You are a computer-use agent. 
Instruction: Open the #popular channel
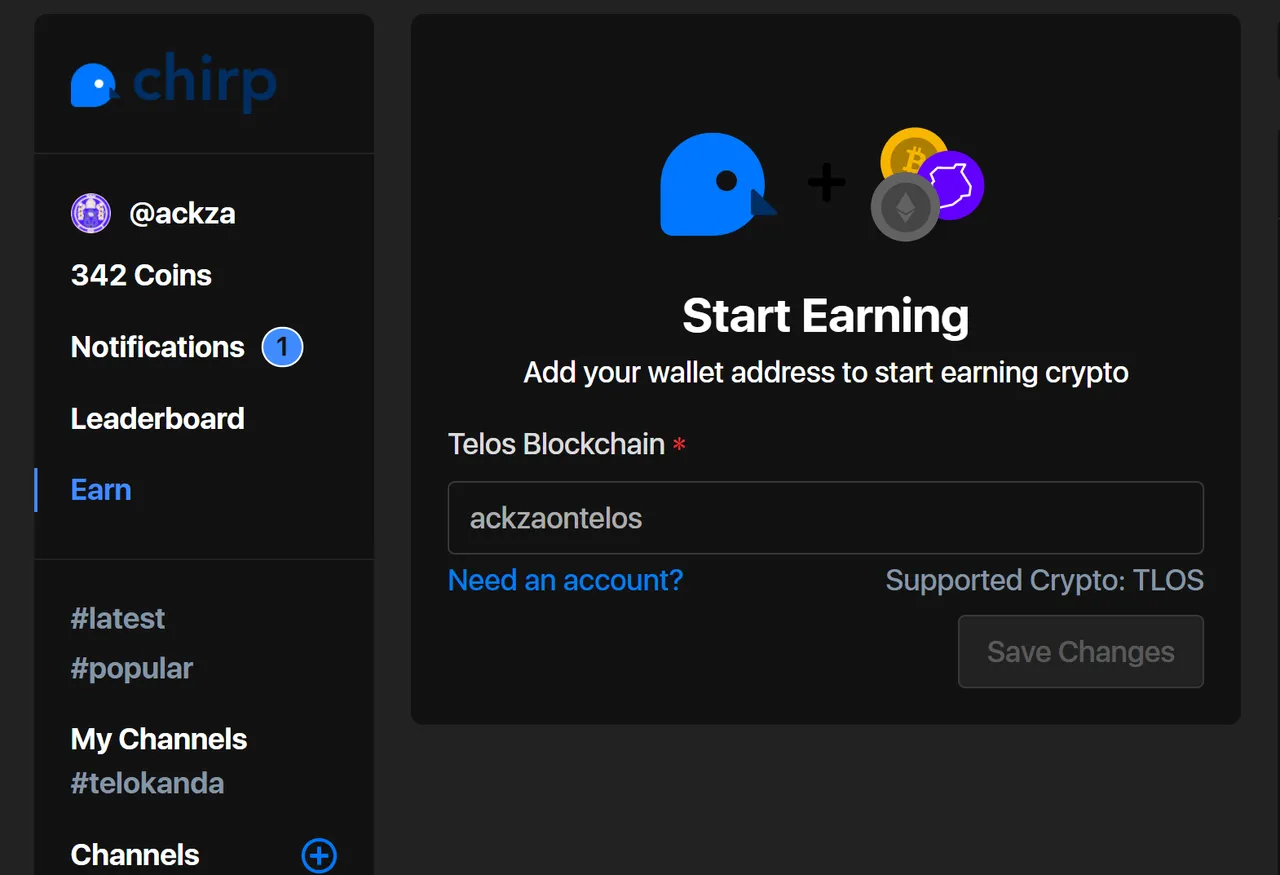click(x=132, y=668)
